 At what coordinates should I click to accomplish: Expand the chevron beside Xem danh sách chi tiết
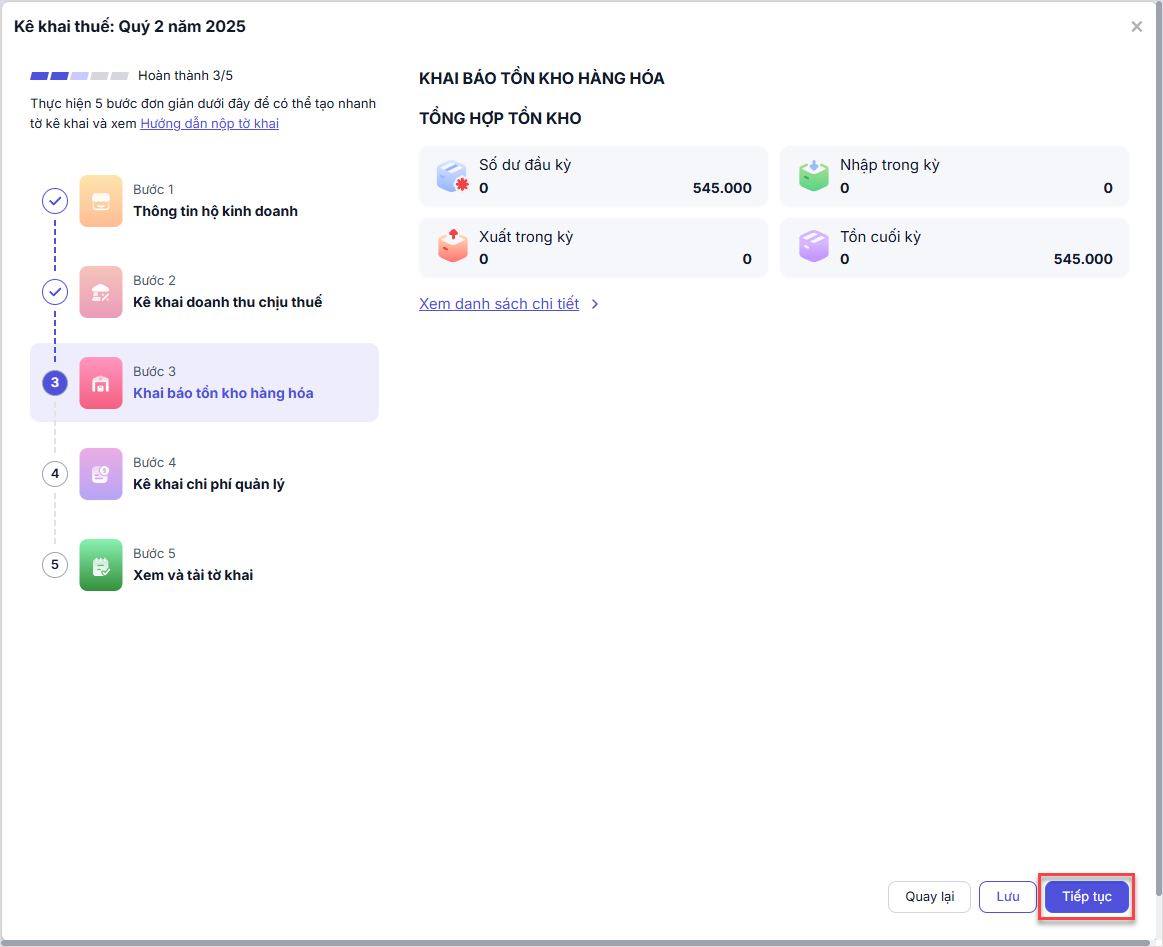click(595, 304)
